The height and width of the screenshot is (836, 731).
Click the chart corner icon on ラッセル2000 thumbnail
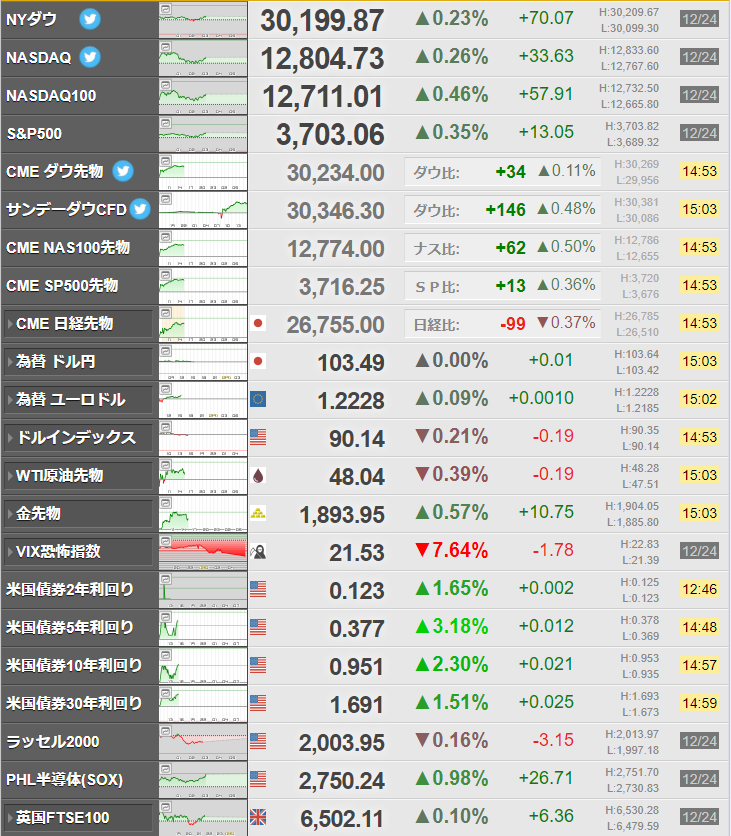pyautogui.click(x=166, y=731)
